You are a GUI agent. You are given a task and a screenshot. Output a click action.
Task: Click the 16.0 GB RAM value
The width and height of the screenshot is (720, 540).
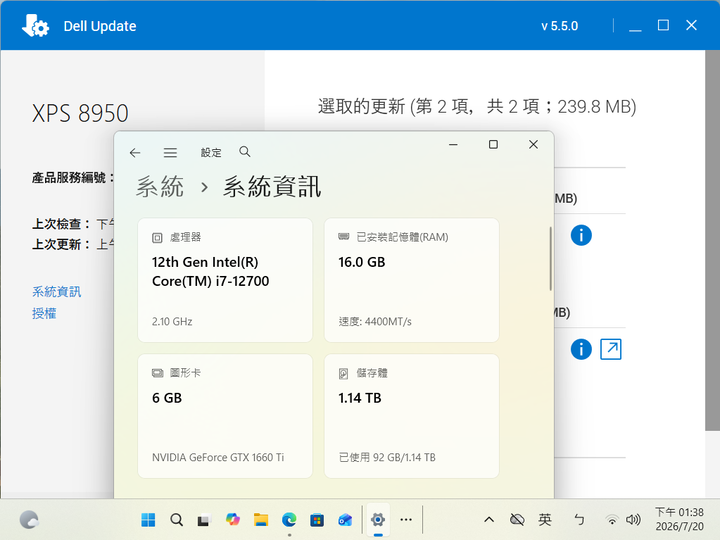click(362, 262)
